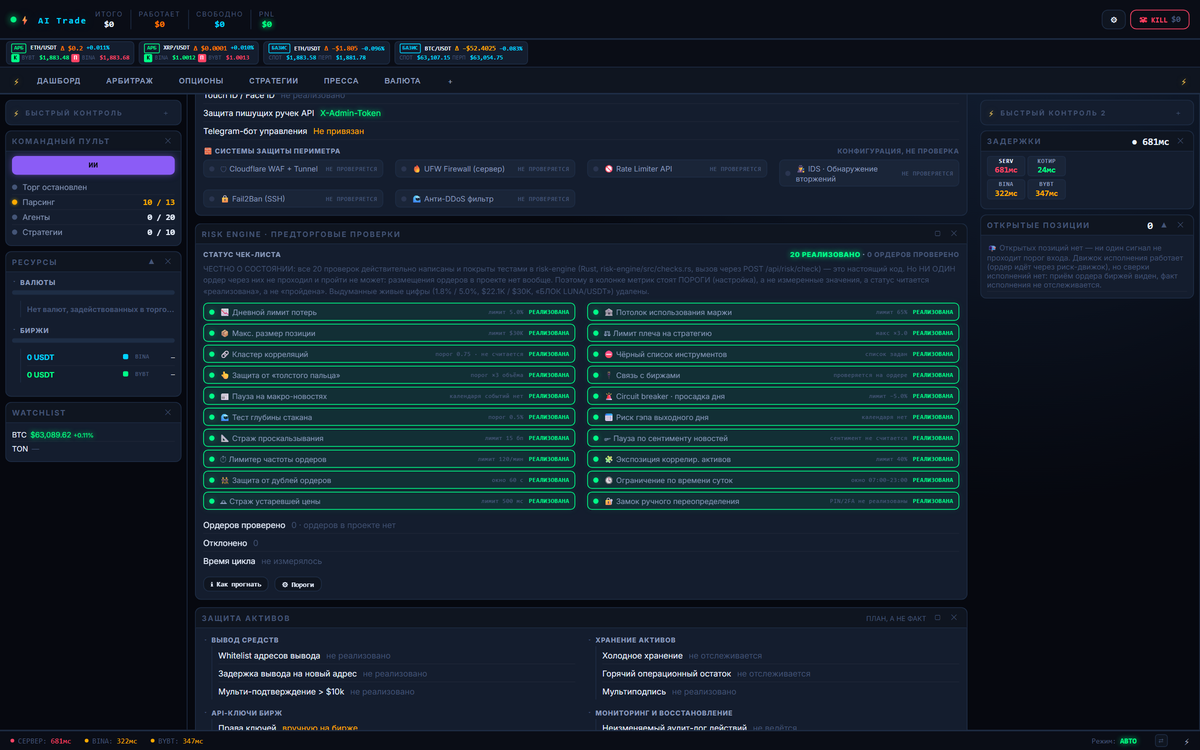
Task: Open the ОПЦИОНЫ tab
Action: pyautogui.click(x=201, y=81)
